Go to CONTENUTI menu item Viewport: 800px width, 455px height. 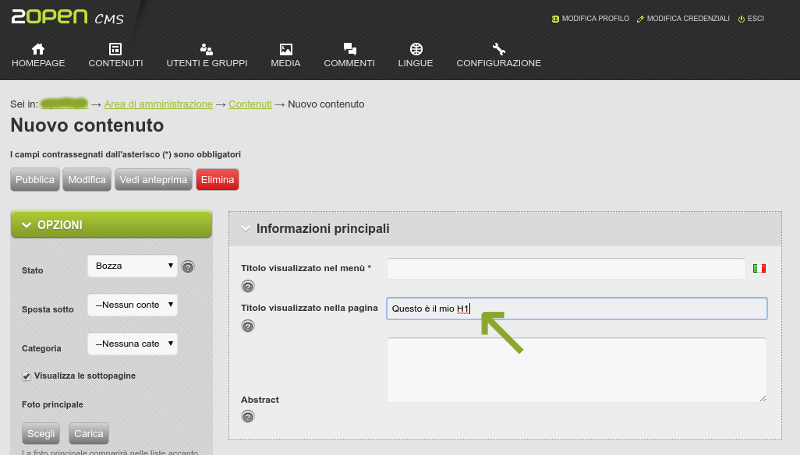pos(116,63)
